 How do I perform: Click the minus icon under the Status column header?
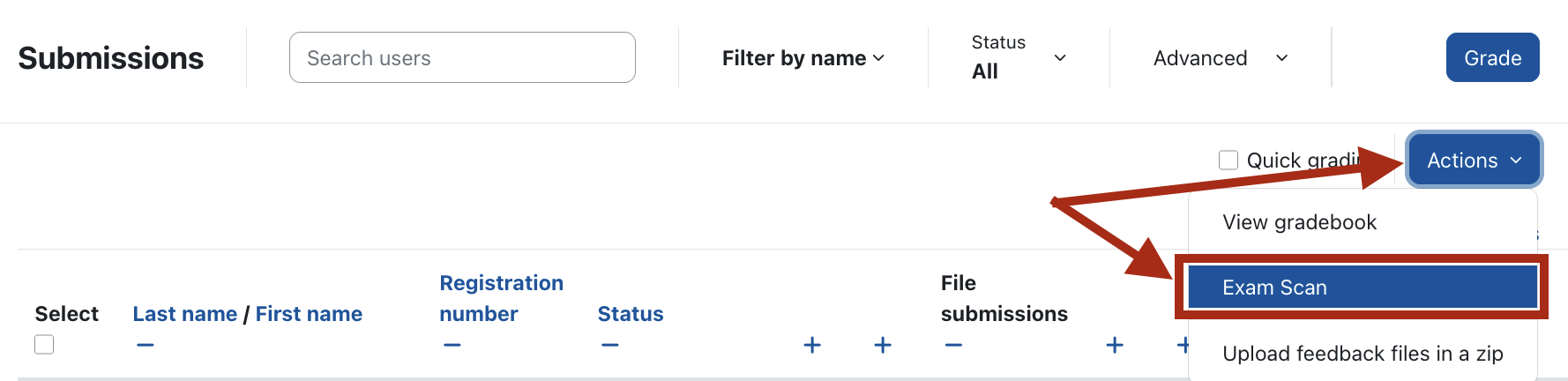click(x=609, y=345)
